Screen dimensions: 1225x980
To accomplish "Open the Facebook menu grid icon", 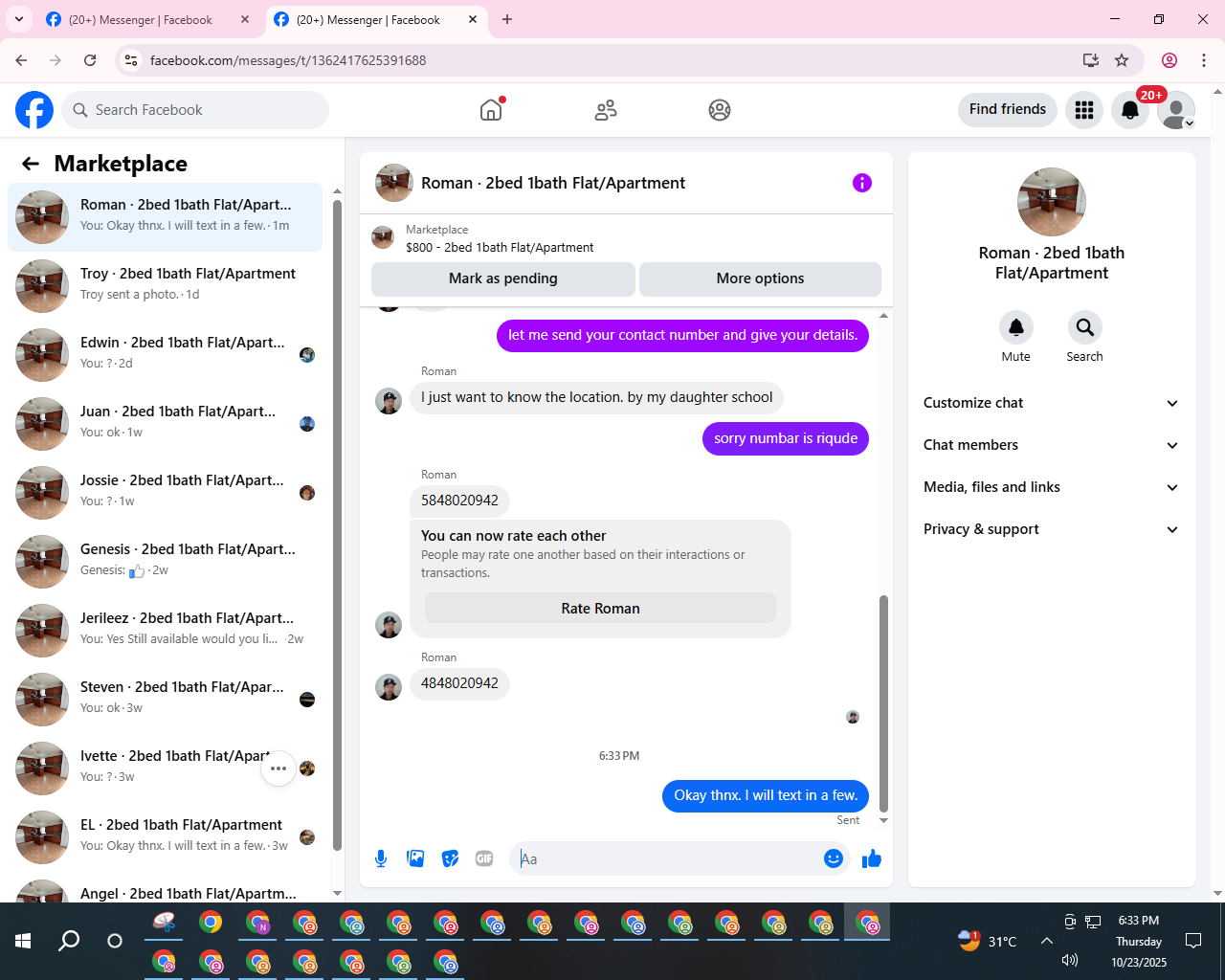I will 1084,110.
